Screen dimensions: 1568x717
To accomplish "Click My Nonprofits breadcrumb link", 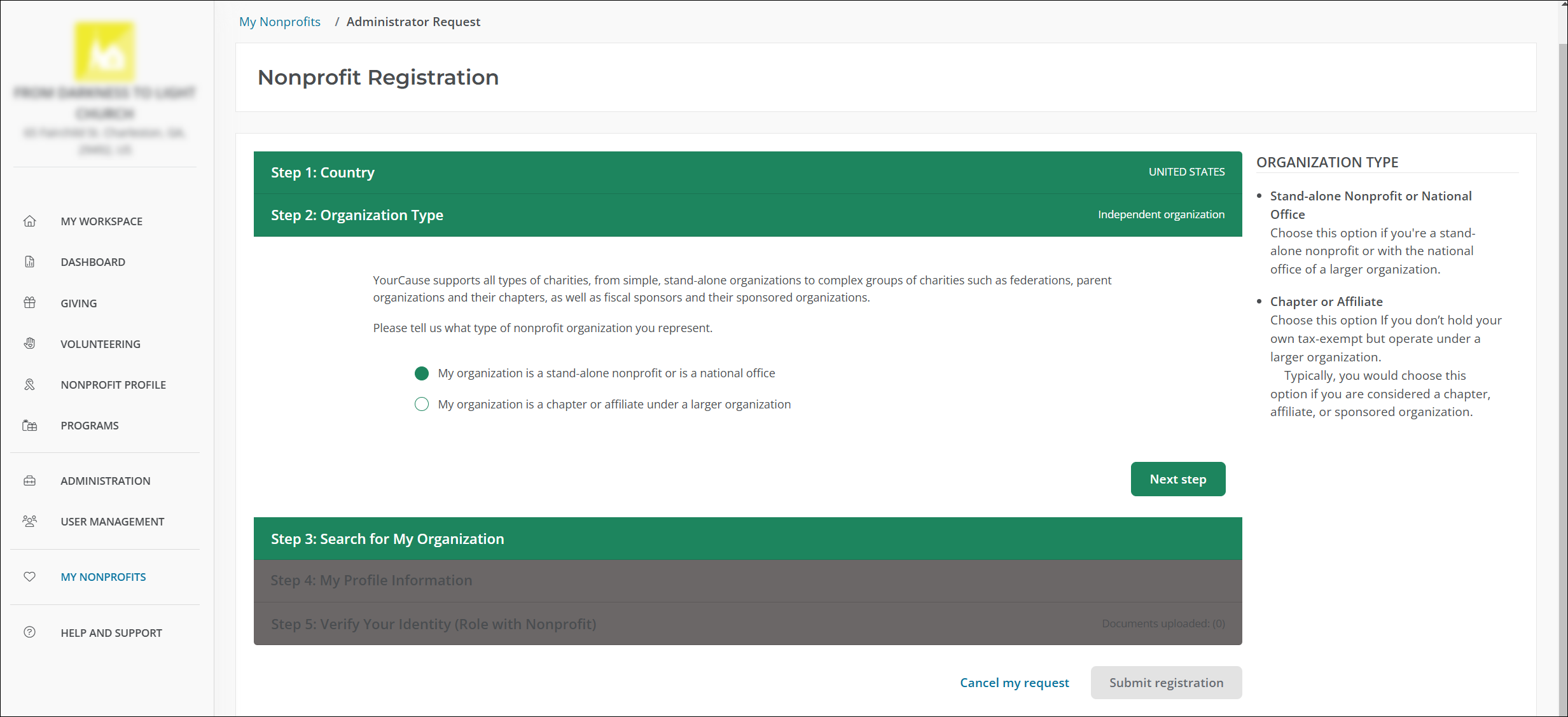I will coord(280,22).
